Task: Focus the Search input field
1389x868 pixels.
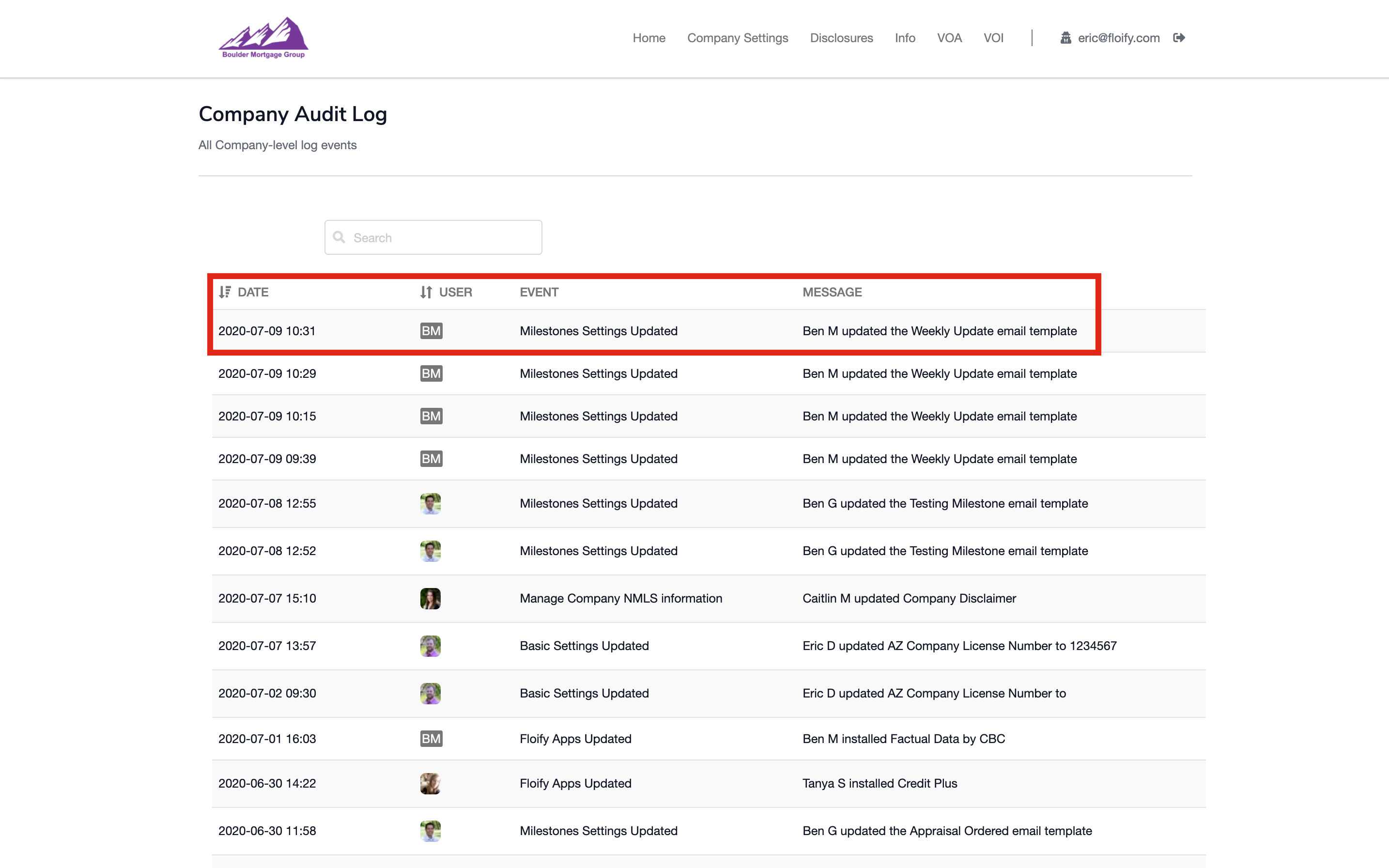Action: click(442, 238)
